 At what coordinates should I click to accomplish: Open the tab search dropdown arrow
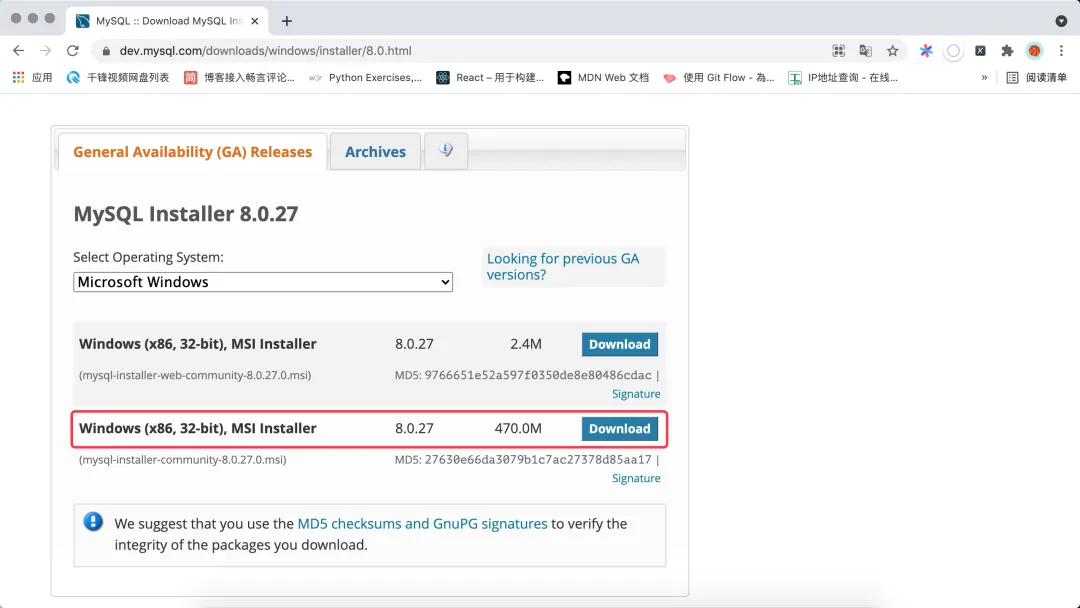pos(1061,21)
